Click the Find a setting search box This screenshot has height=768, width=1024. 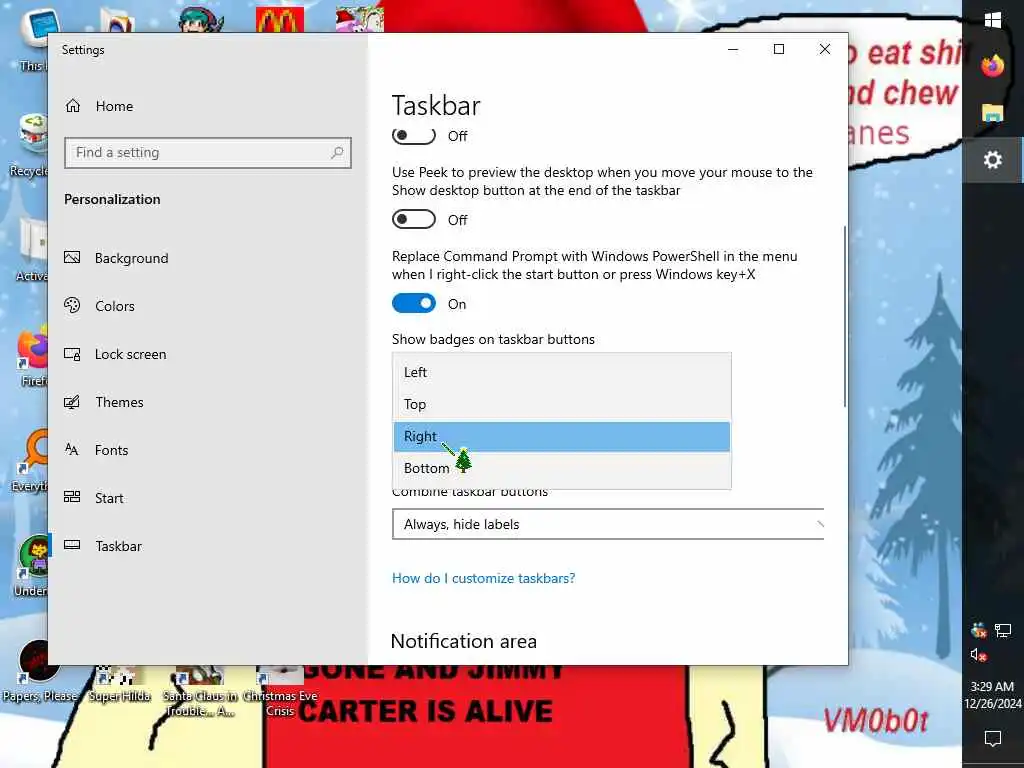pyautogui.click(x=208, y=153)
